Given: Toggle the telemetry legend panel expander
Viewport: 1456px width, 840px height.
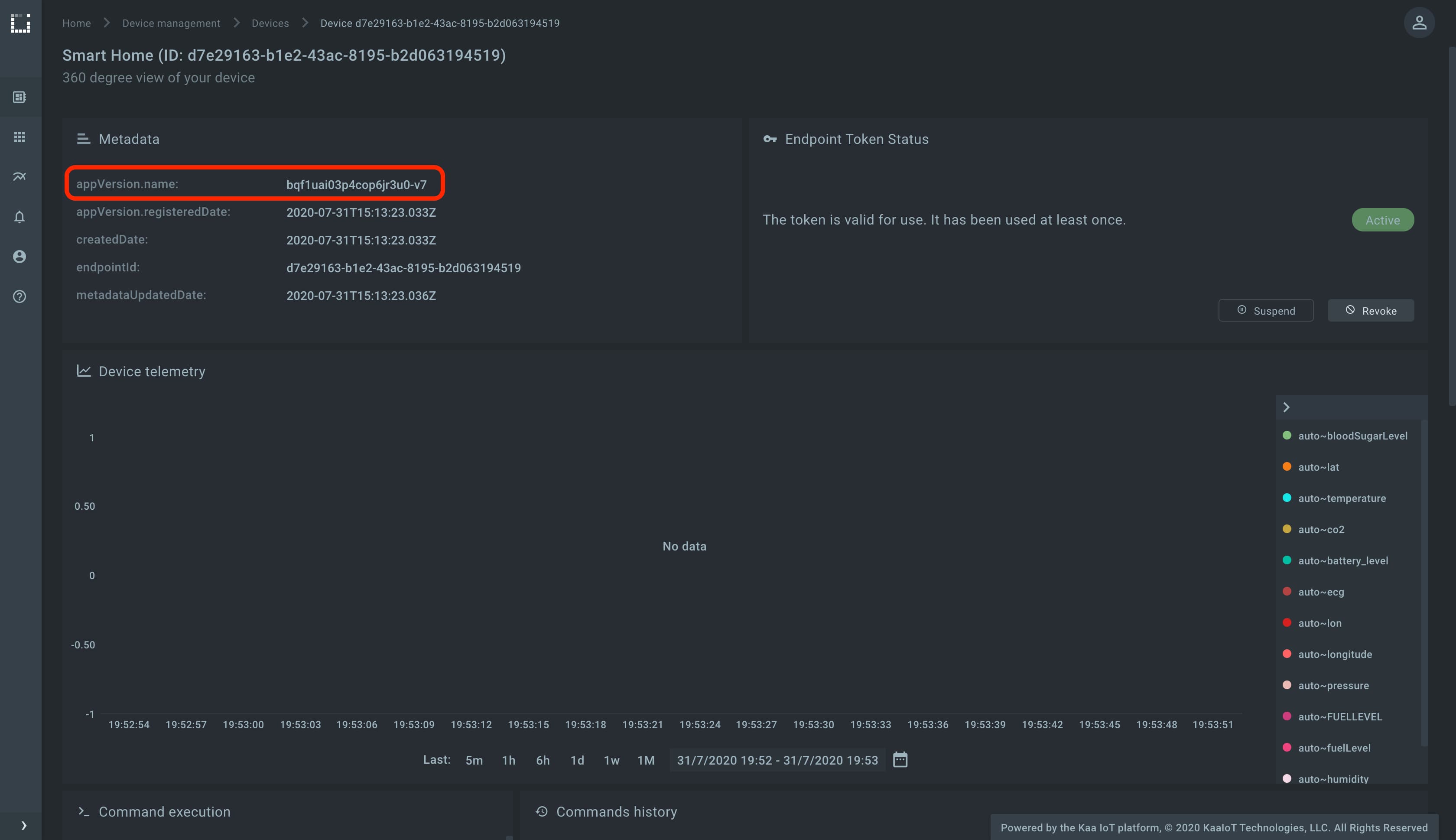Looking at the screenshot, I should click(1286, 407).
